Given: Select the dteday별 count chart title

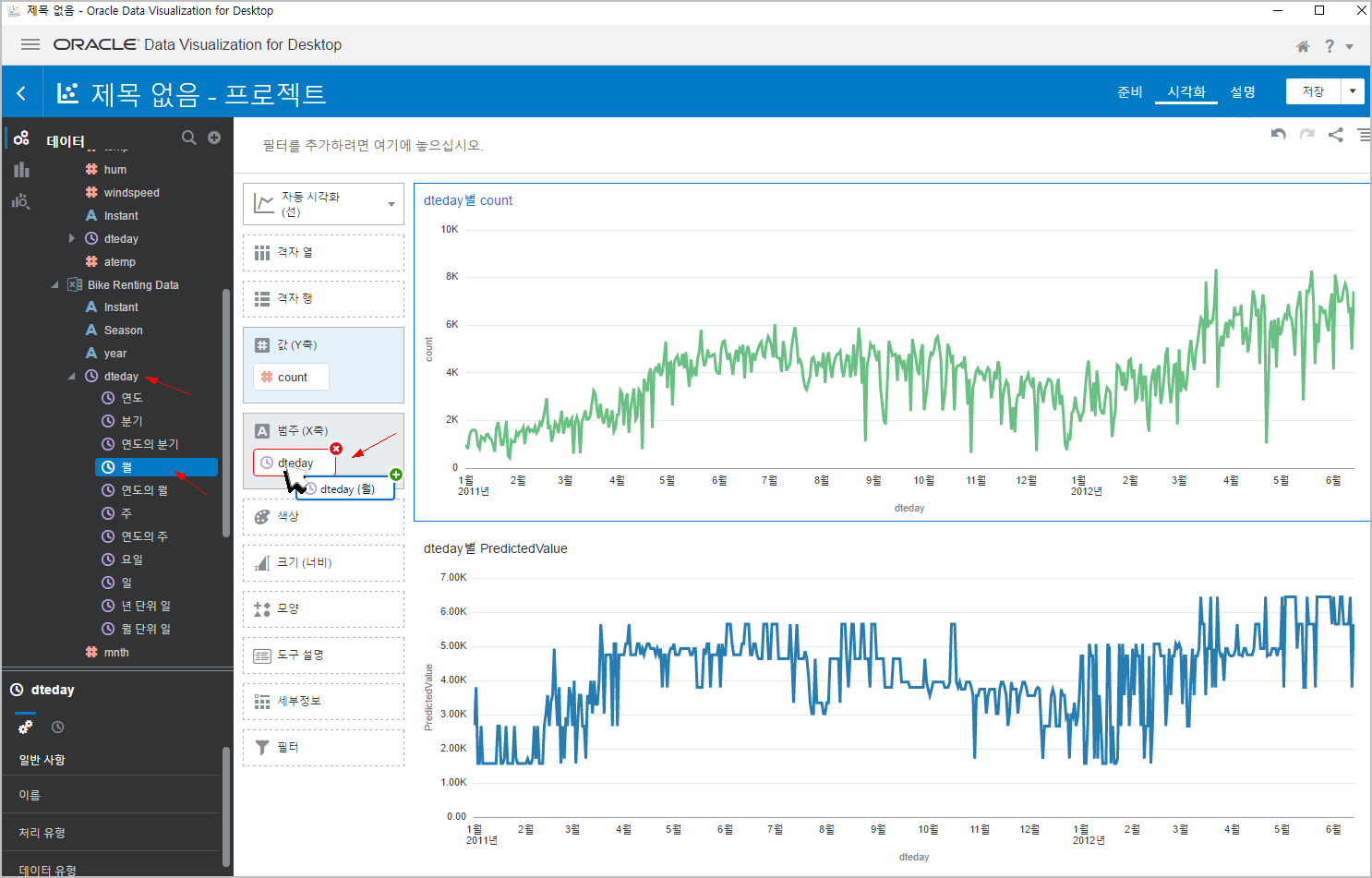Looking at the screenshot, I should click(468, 200).
